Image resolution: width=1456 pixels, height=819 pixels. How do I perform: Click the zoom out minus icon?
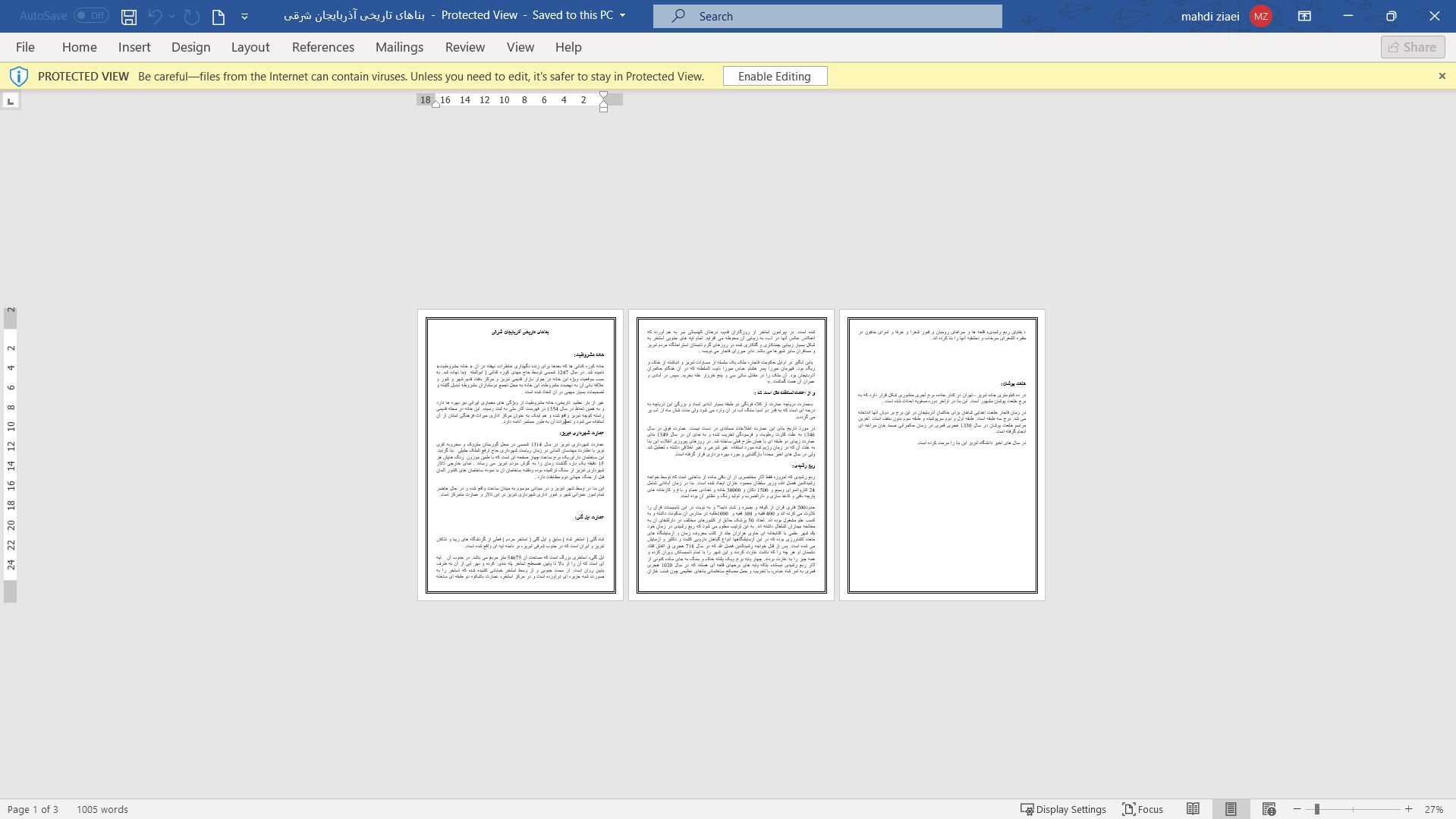click(x=1297, y=809)
